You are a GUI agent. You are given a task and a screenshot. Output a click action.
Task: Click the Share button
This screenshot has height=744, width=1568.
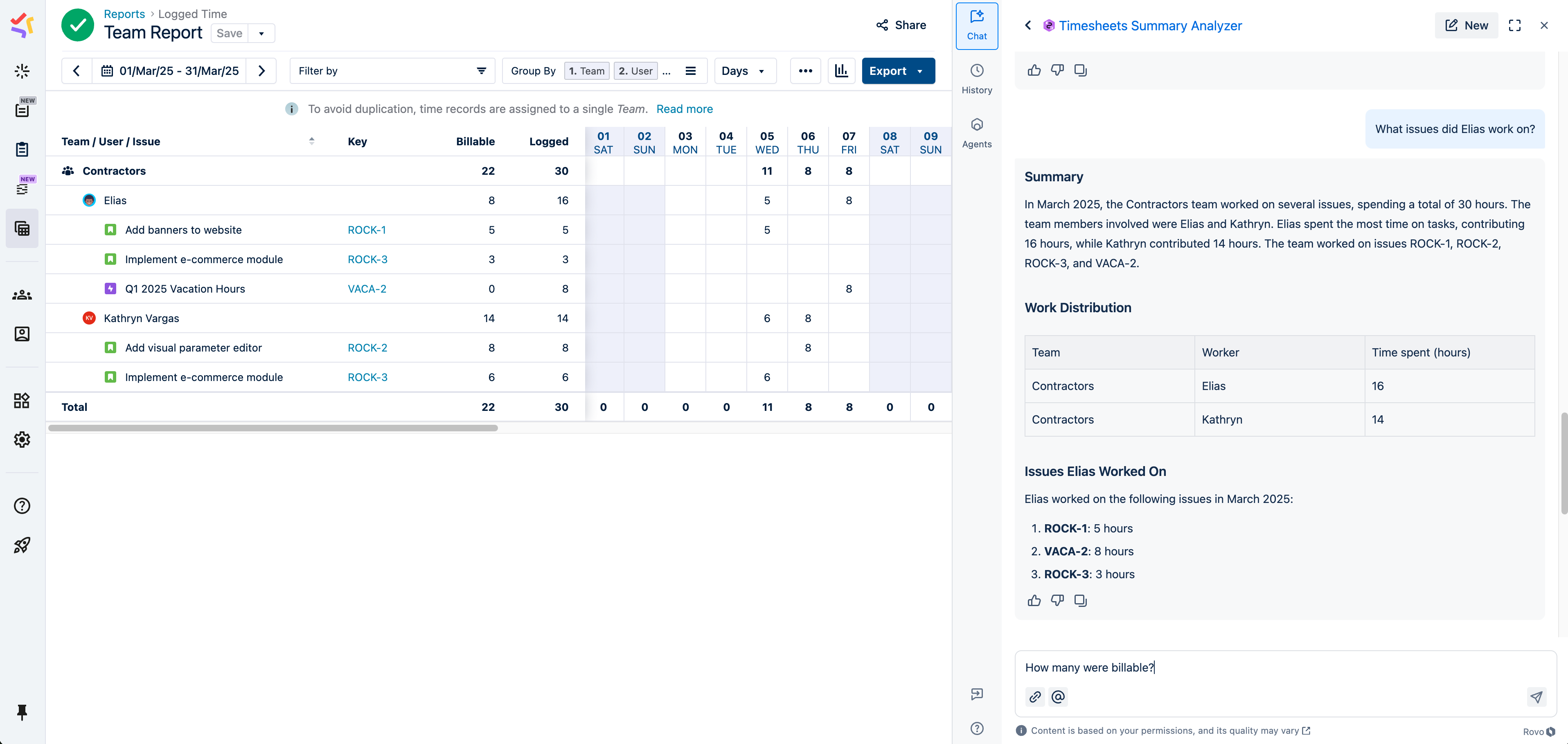coord(901,25)
